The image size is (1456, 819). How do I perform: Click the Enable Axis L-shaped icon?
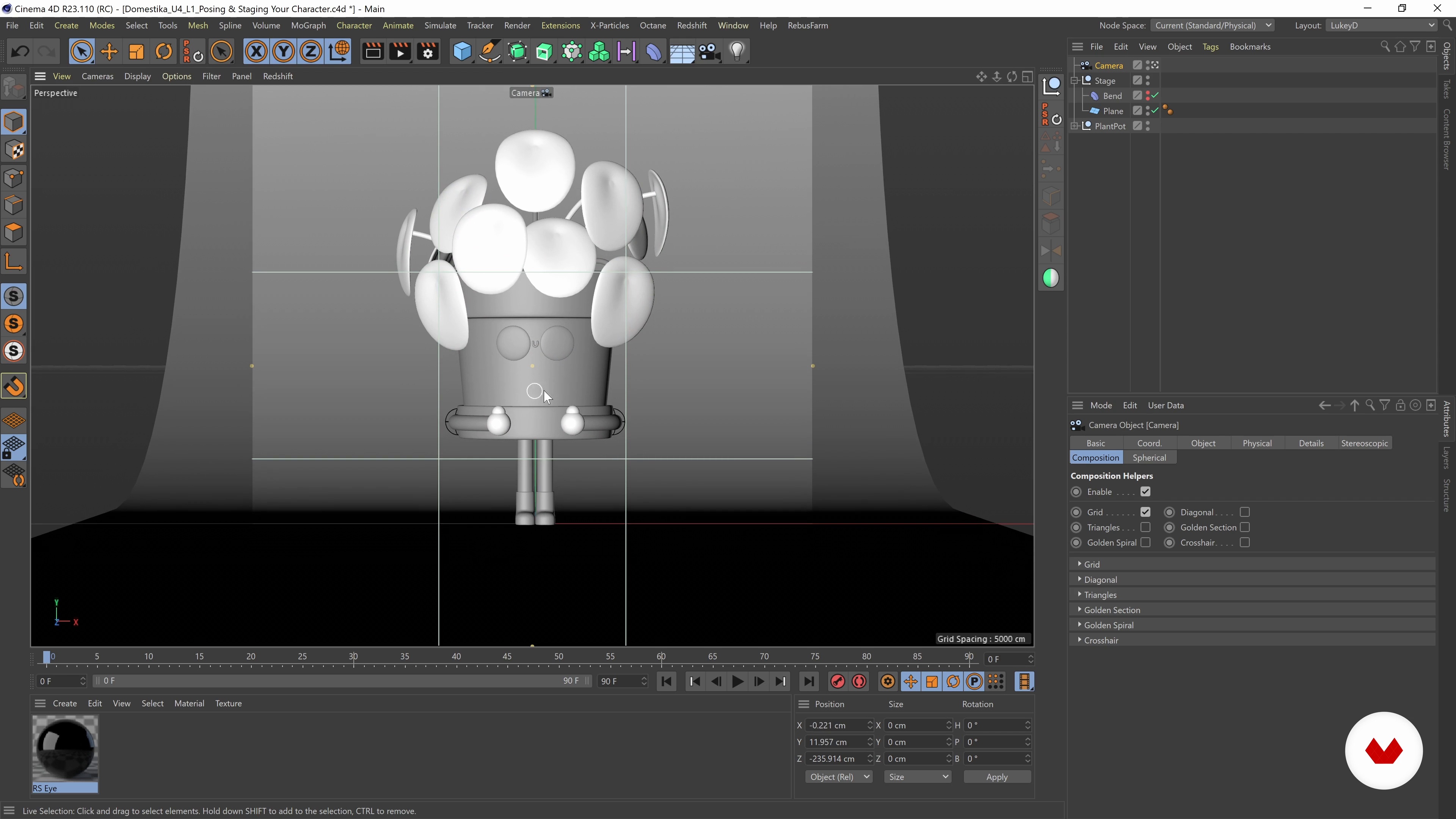pos(14,262)
